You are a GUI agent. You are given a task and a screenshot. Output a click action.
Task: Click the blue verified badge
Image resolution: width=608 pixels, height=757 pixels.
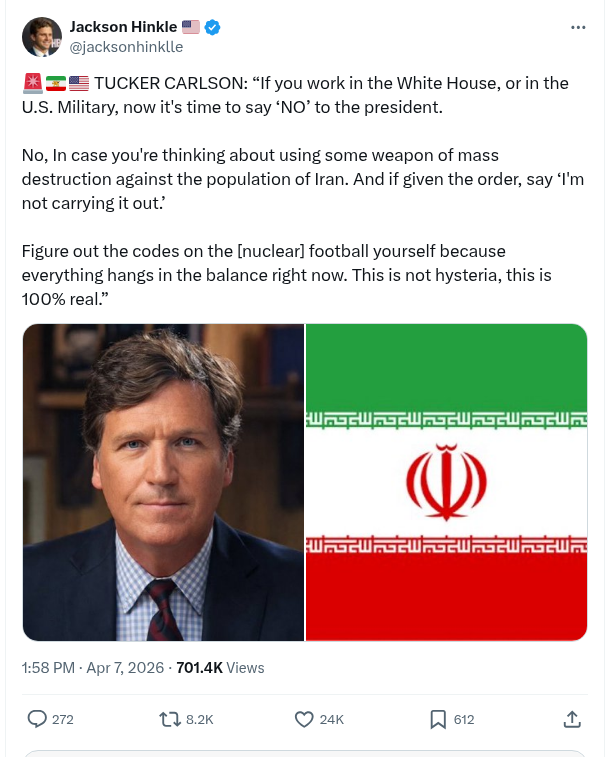[212, 27]
